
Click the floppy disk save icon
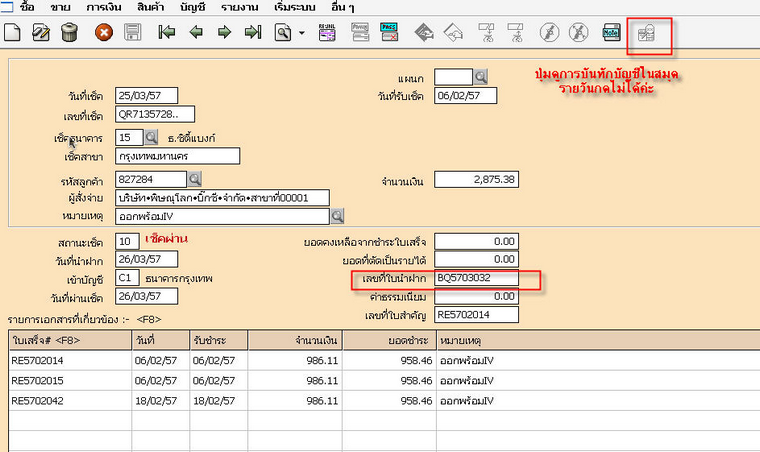click(x=131, y=32)
